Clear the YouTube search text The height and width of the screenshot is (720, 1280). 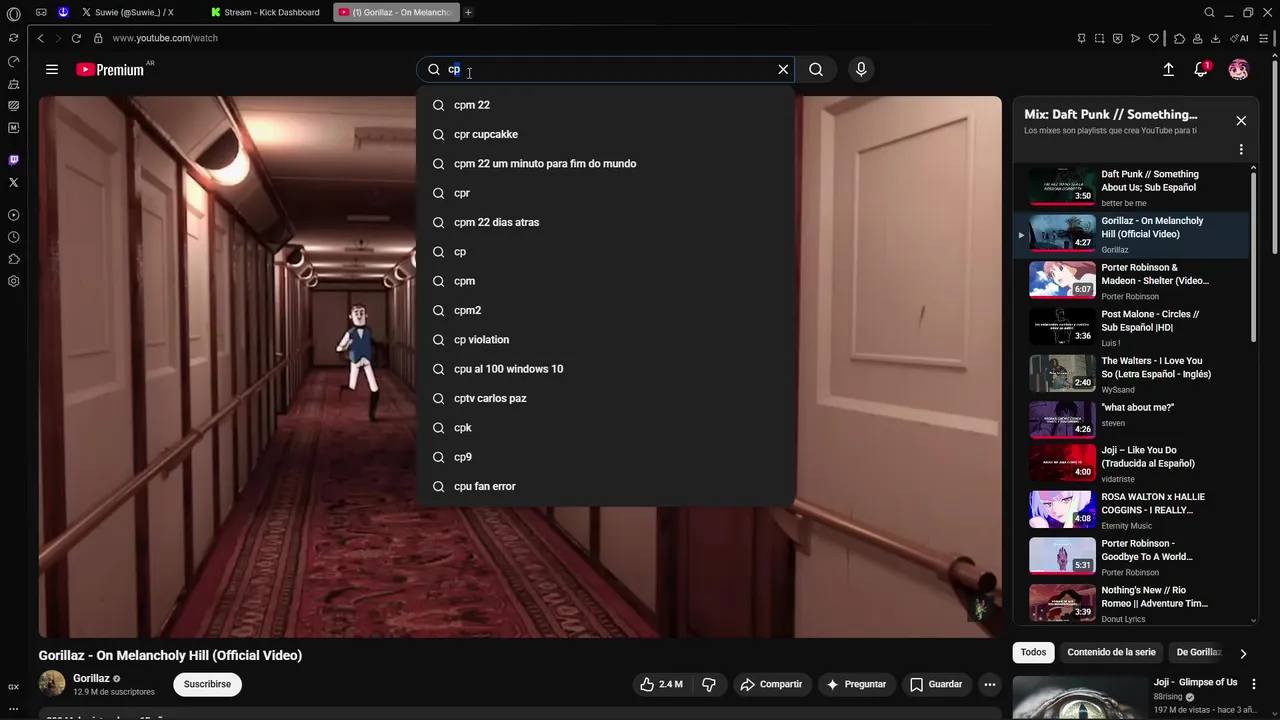[x=783, y=69]
